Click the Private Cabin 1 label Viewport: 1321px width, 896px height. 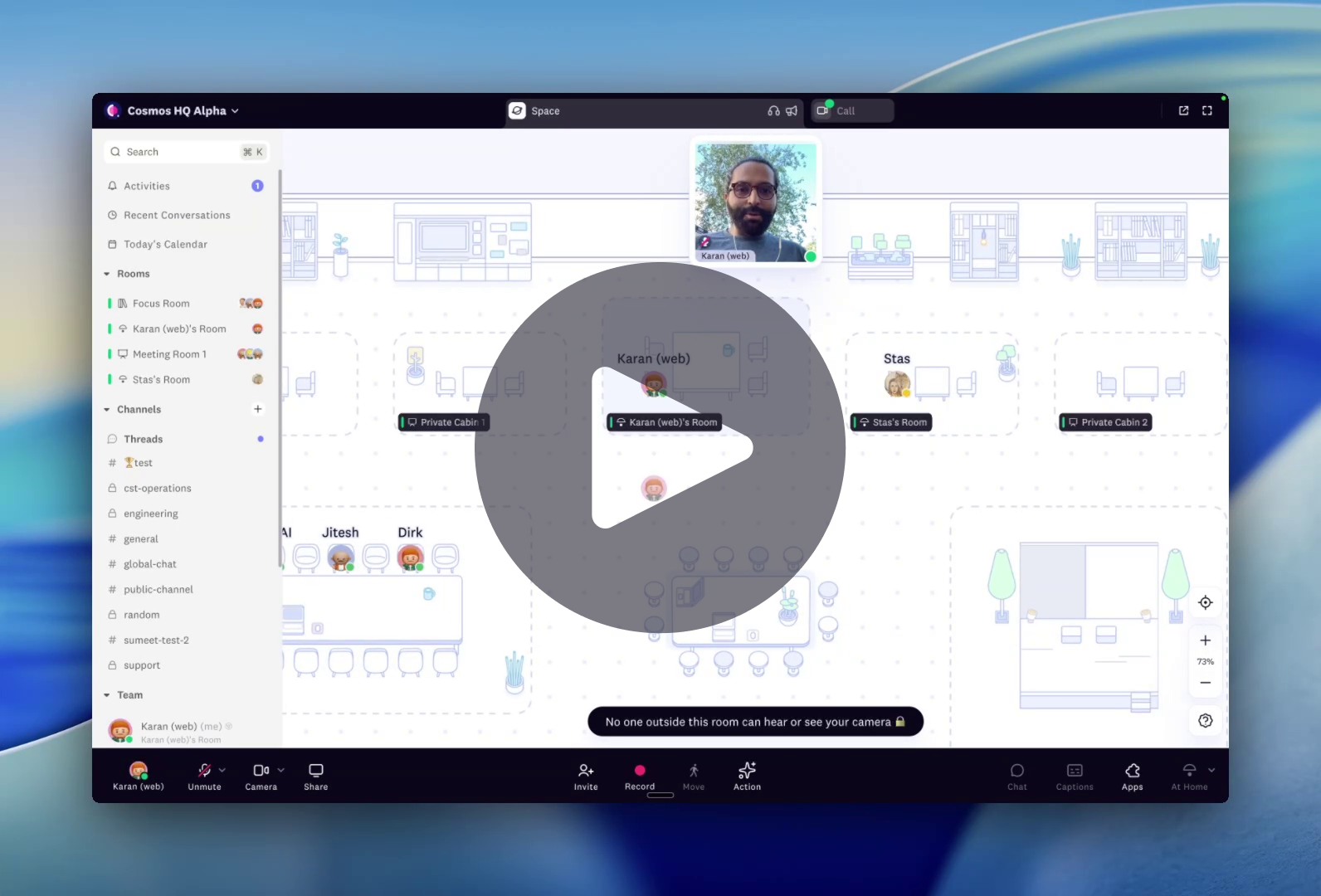444,422
